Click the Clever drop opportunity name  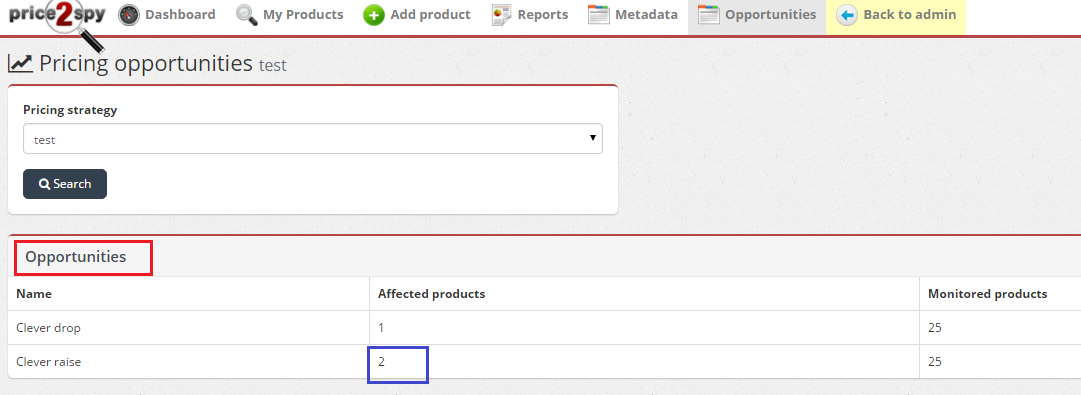48,327
